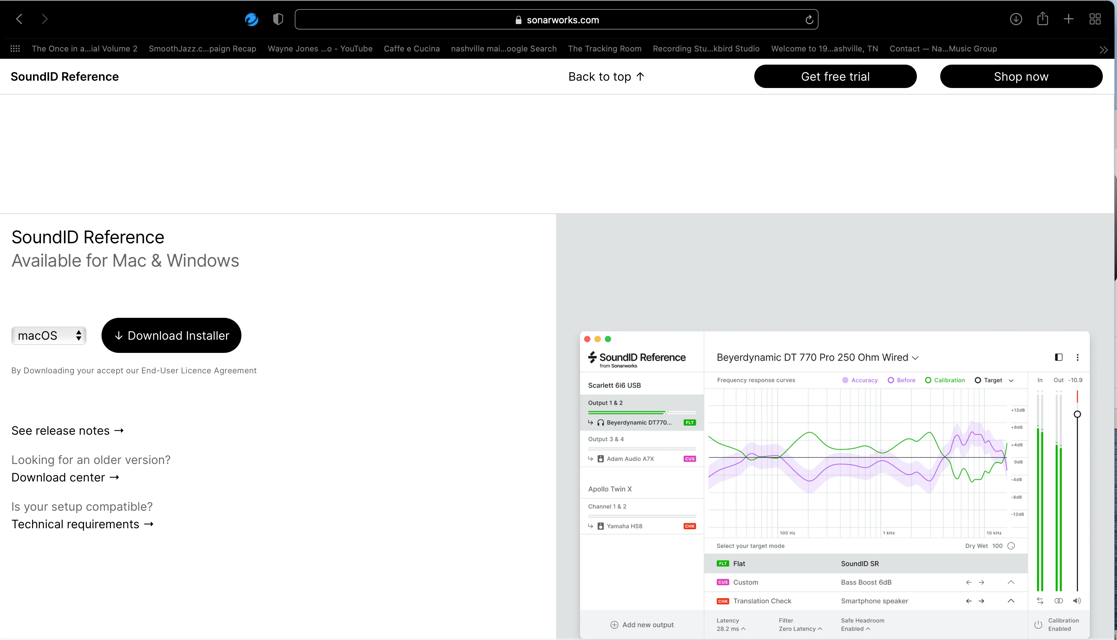Open the Recording Stu...kbird Studio bookmark
Viewport: 1117px width, 640px height.
point(706,48)
